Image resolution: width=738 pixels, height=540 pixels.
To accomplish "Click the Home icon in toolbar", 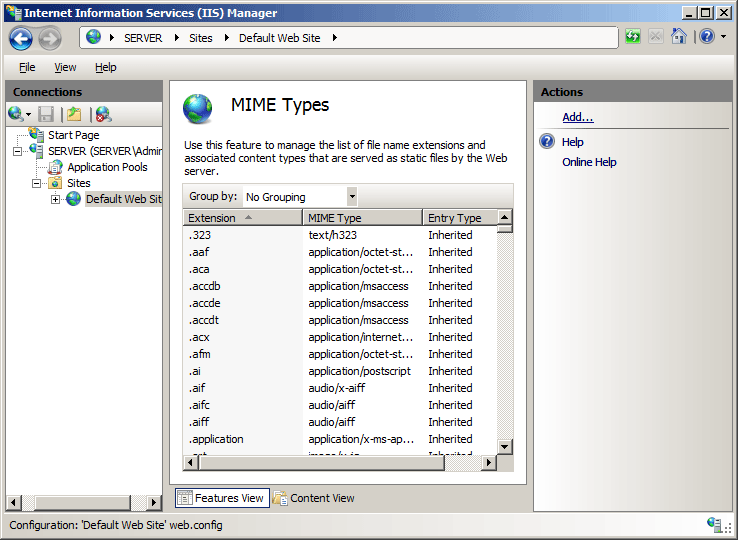I will tap(678, 36).
